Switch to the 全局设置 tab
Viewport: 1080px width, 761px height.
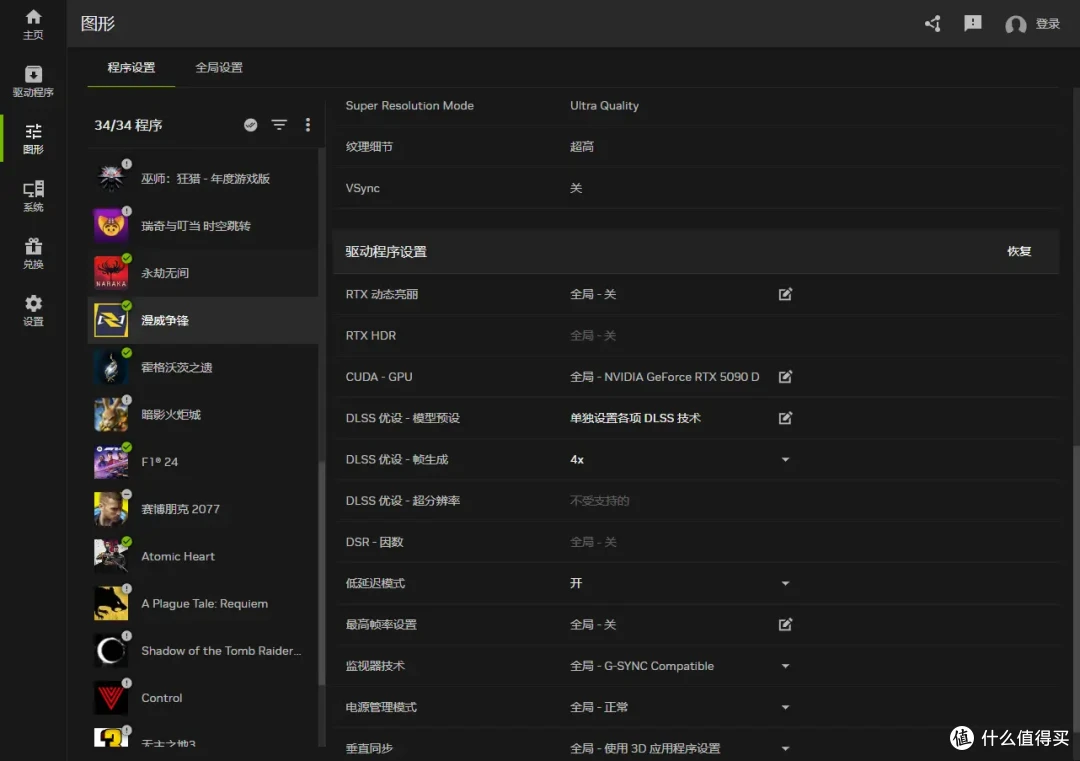pos(219,67)
